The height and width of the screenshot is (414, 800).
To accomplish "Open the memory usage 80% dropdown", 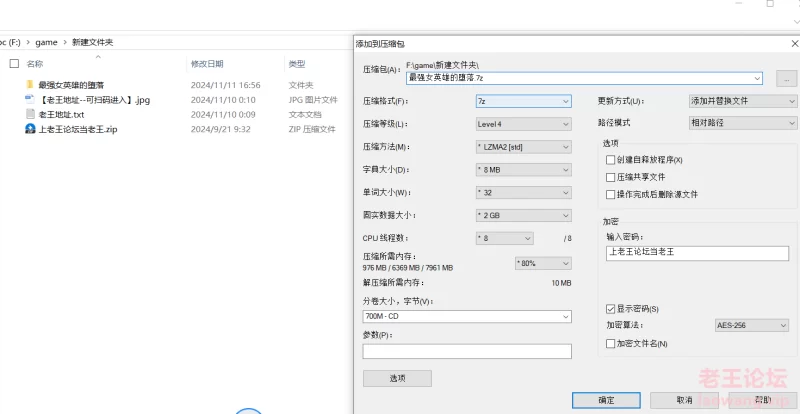I will coord(543,263).
